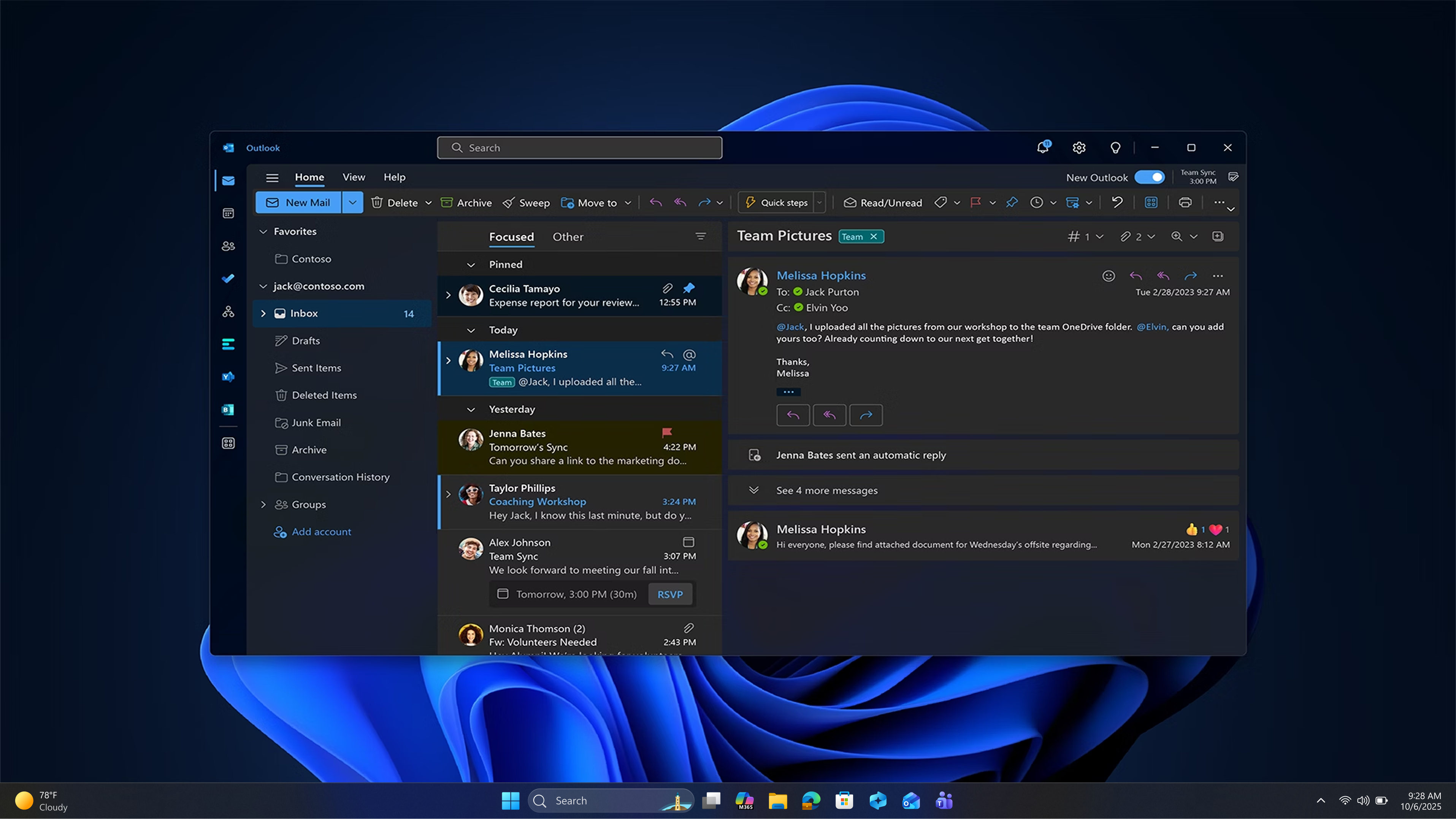1456x819 pixels.
Task: Open People view in the app sidebar
Action: 228,245
